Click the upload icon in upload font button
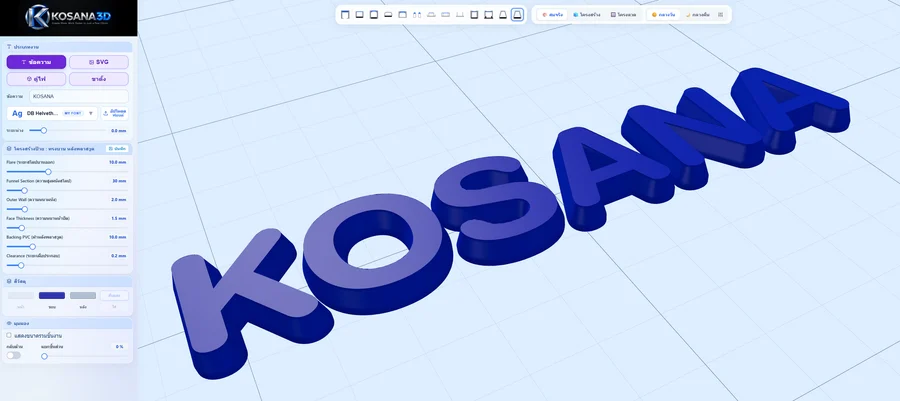 pyautogui.click(x=106, y=114)
